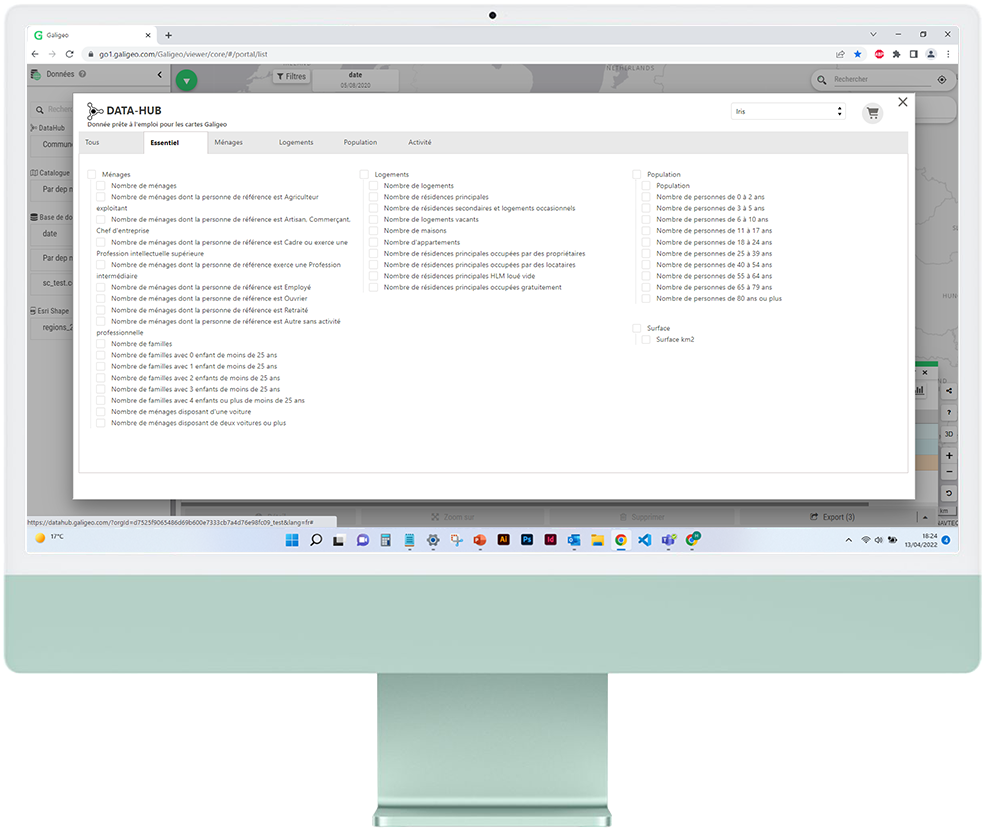The width and height of the screenshot is (984, 830).
Task: Close the Data-Hub dialog
Action: [x=903, y=102]
